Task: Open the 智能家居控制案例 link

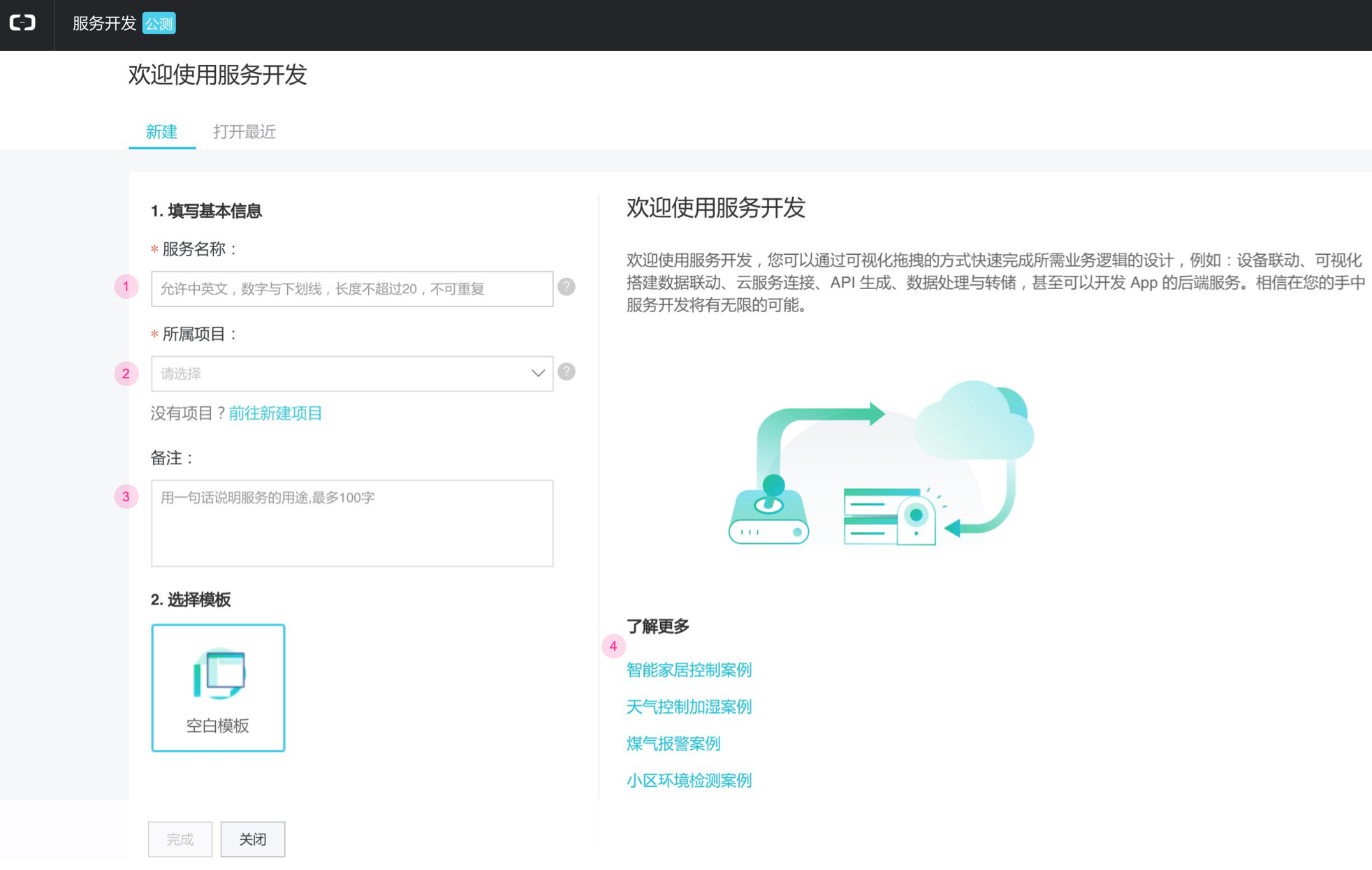Action: click(x=689, y=670)
